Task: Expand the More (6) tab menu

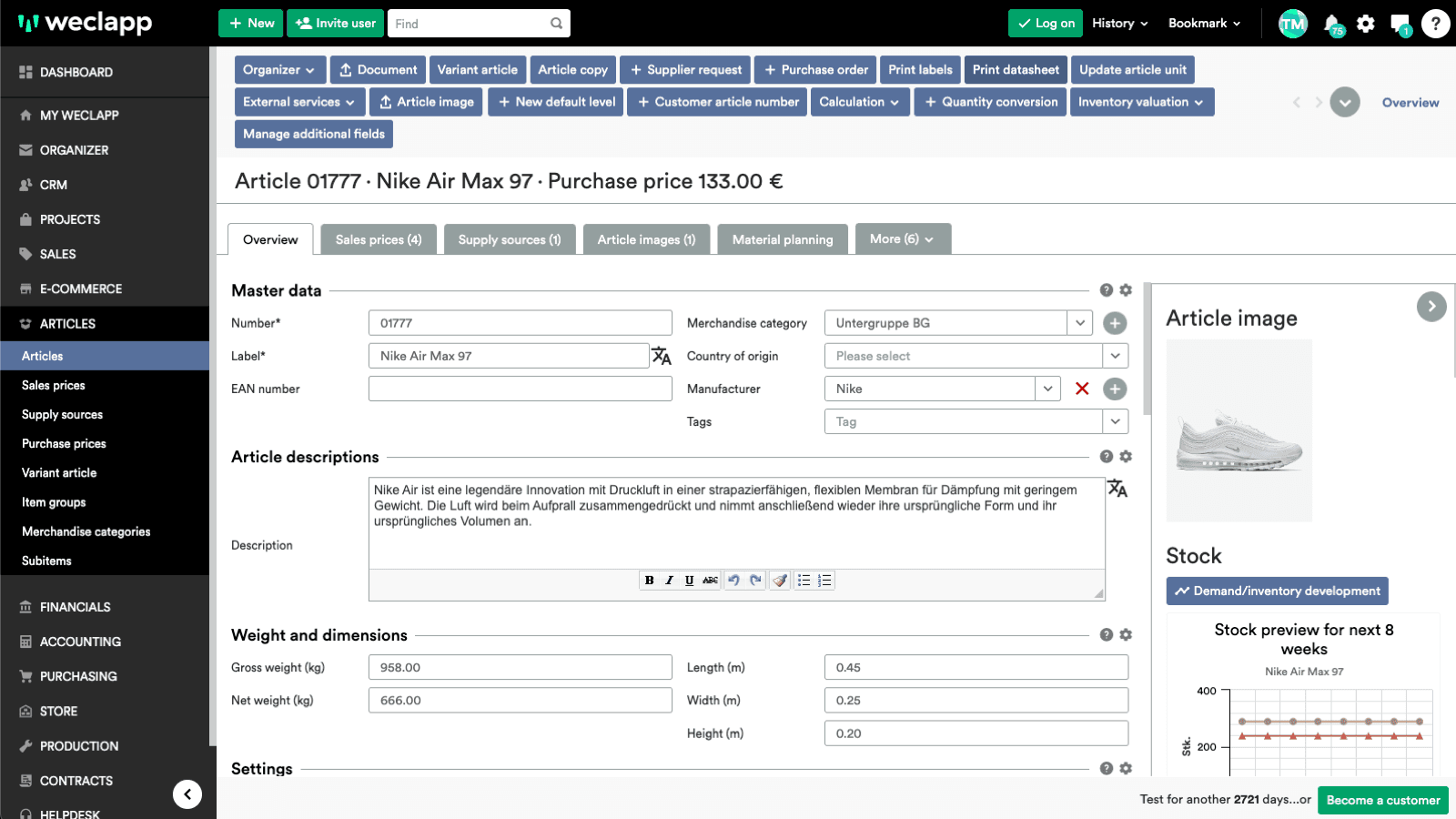Action: click(x=902, y=239)
